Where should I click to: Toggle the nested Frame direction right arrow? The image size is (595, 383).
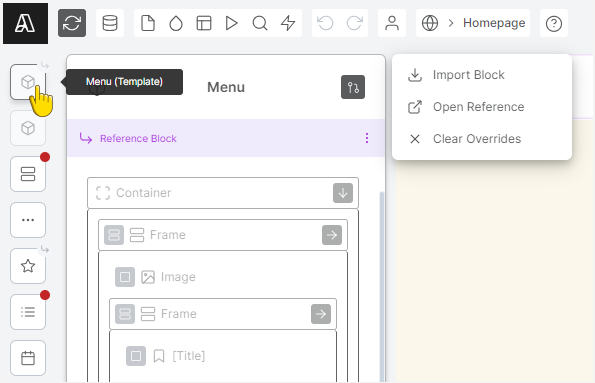click(321, 314)
